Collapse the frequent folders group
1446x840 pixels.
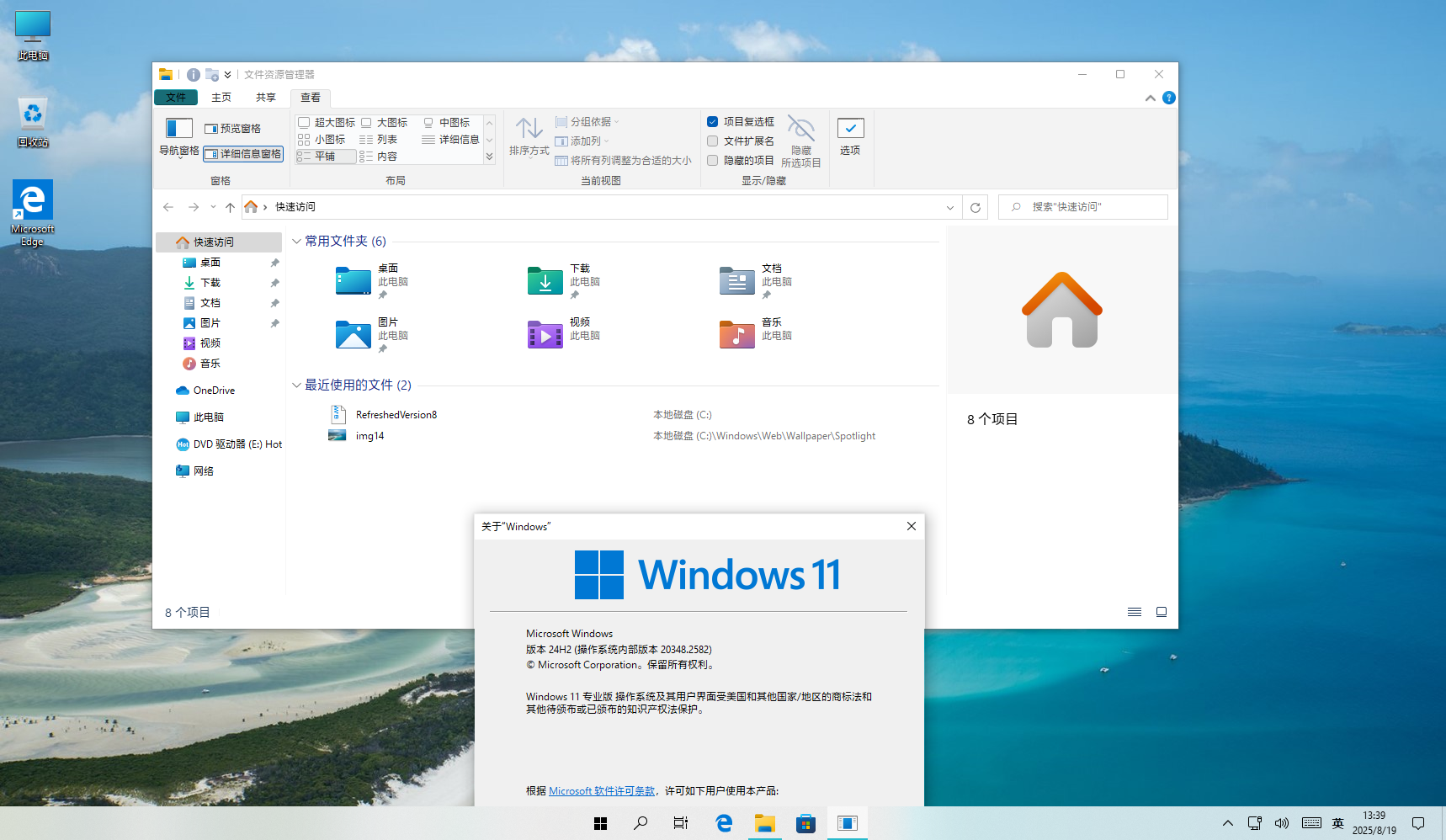[x=296, y=242]
